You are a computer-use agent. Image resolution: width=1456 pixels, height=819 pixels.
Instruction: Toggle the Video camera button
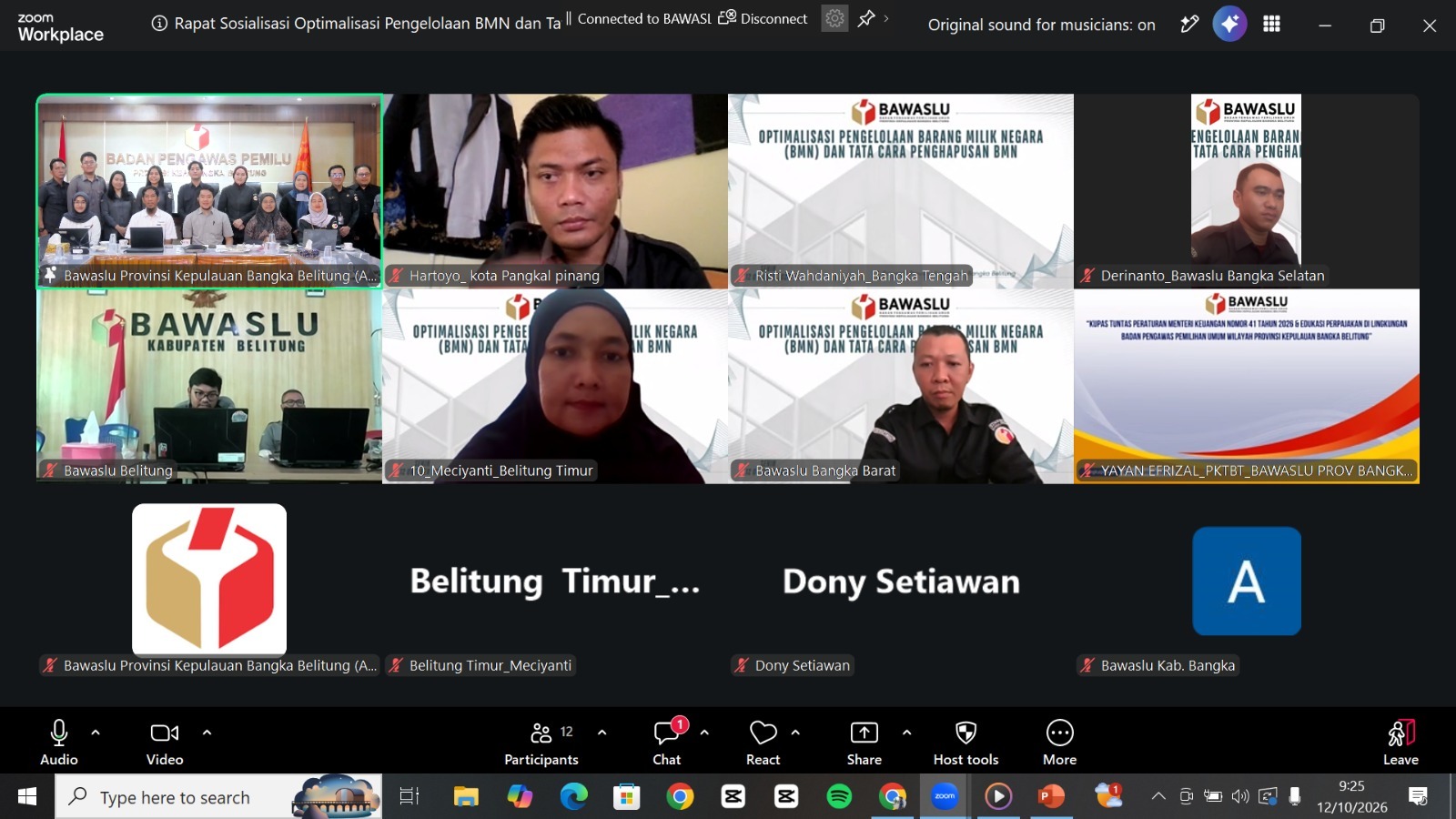(165, 743)
